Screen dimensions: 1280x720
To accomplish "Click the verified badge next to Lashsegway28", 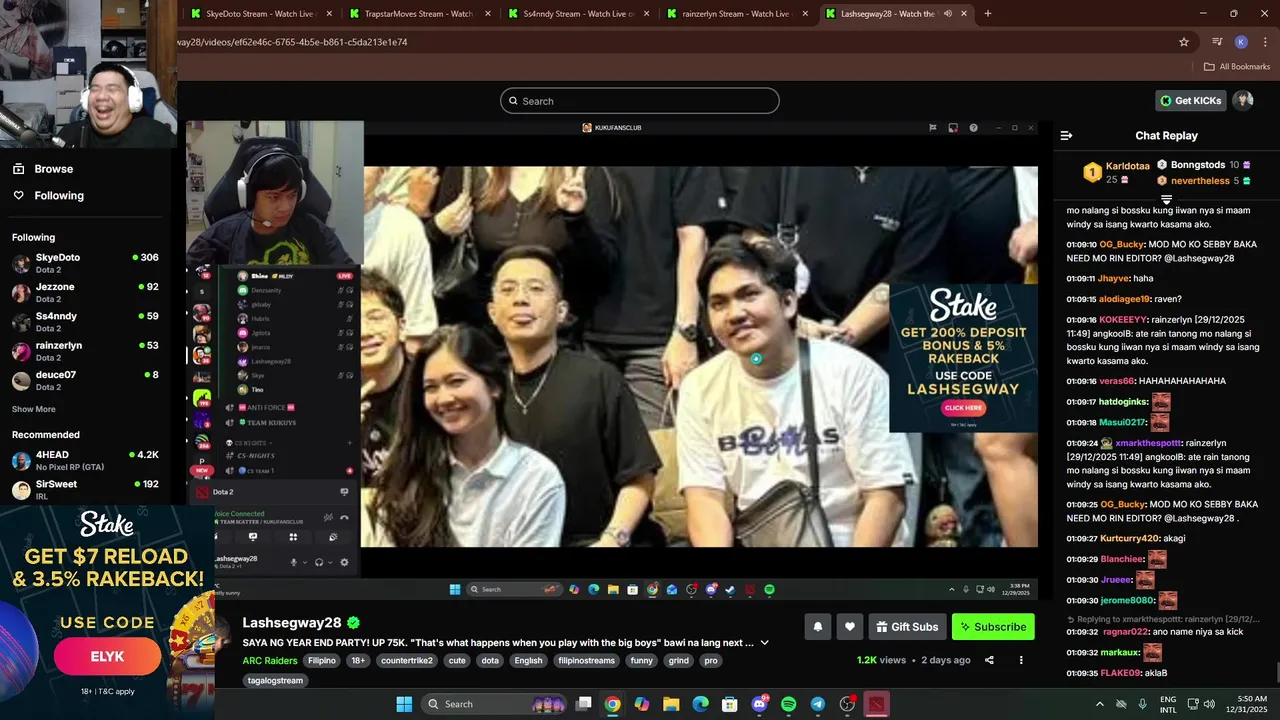I will click(x=353, y=623).
